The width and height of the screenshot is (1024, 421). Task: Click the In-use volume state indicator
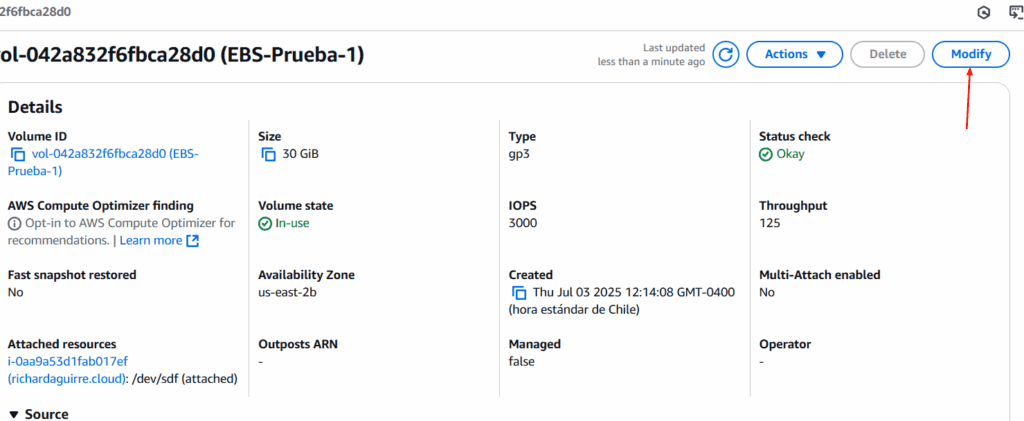pos(283,223)
